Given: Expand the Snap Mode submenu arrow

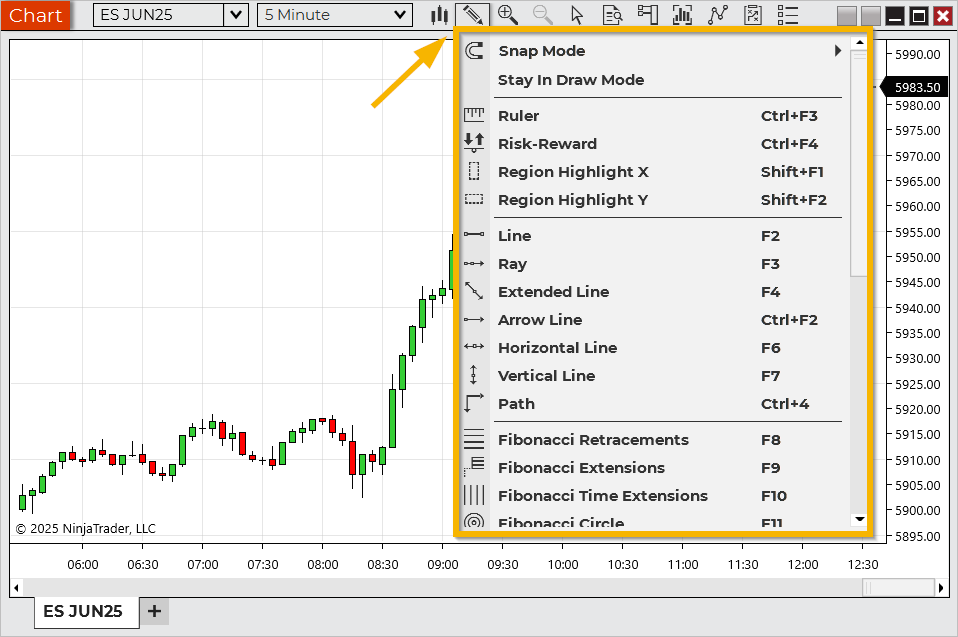Looking at the screenshot, I should coord(838,51).
